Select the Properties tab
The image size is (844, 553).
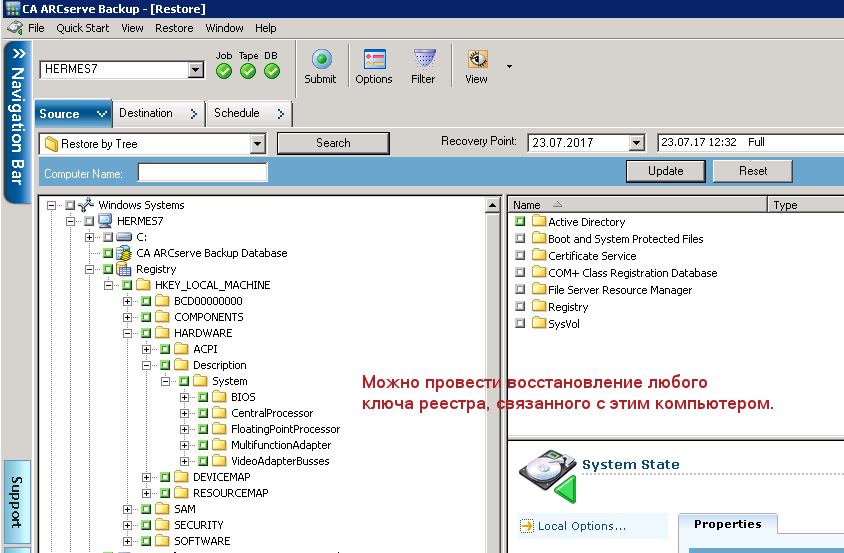coord(728,524)
